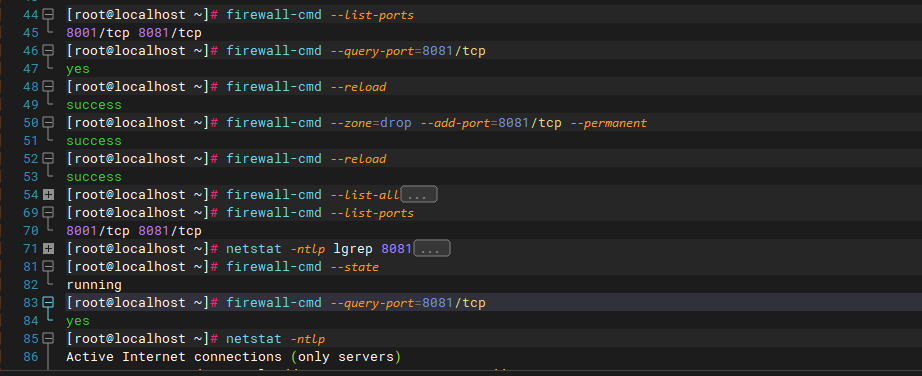Click the '--list-all' option on line 54
Image resolution: width=922 pixels, height=376 pixels.
(365, 194)
